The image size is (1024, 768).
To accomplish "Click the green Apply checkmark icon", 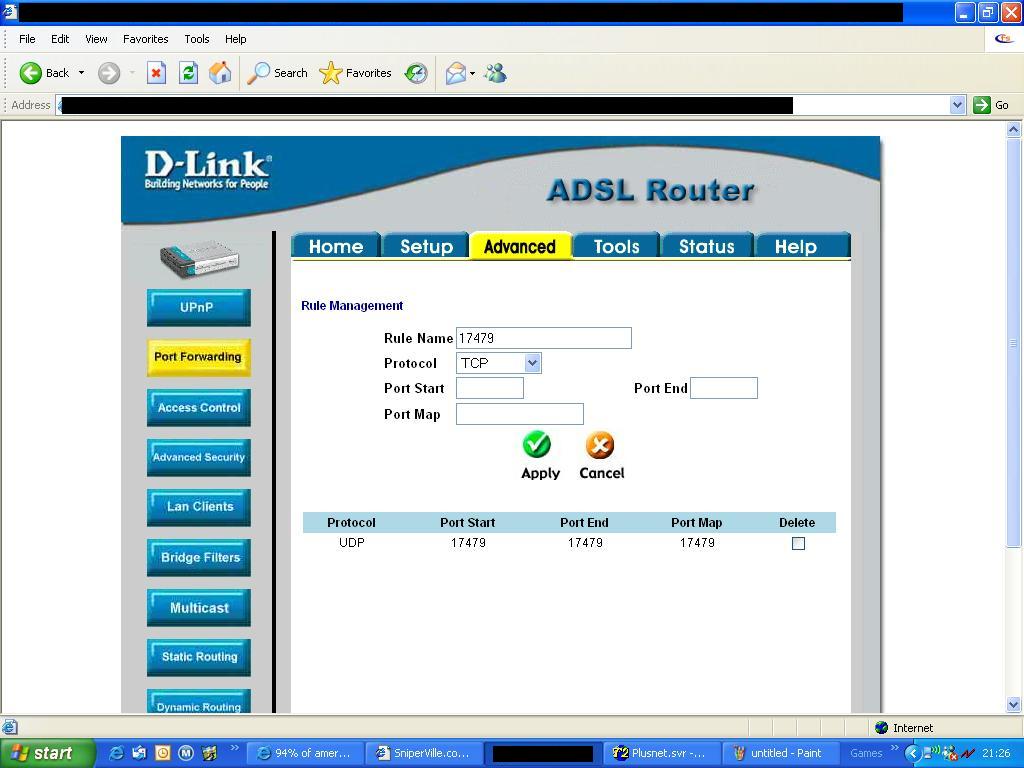I will 537,445.
